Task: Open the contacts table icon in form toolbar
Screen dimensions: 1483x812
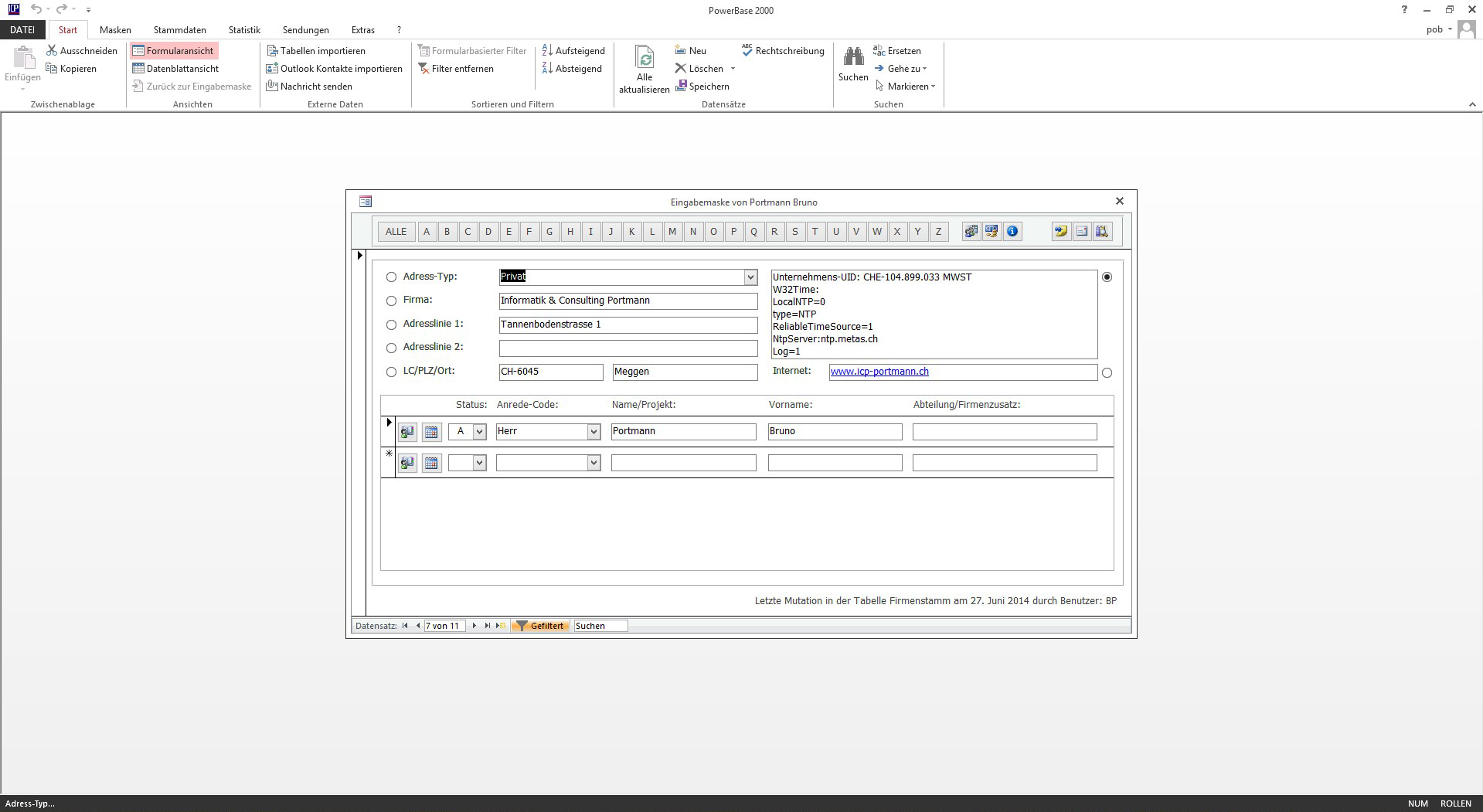Action: pyautogui.click(x=971, y=231)
